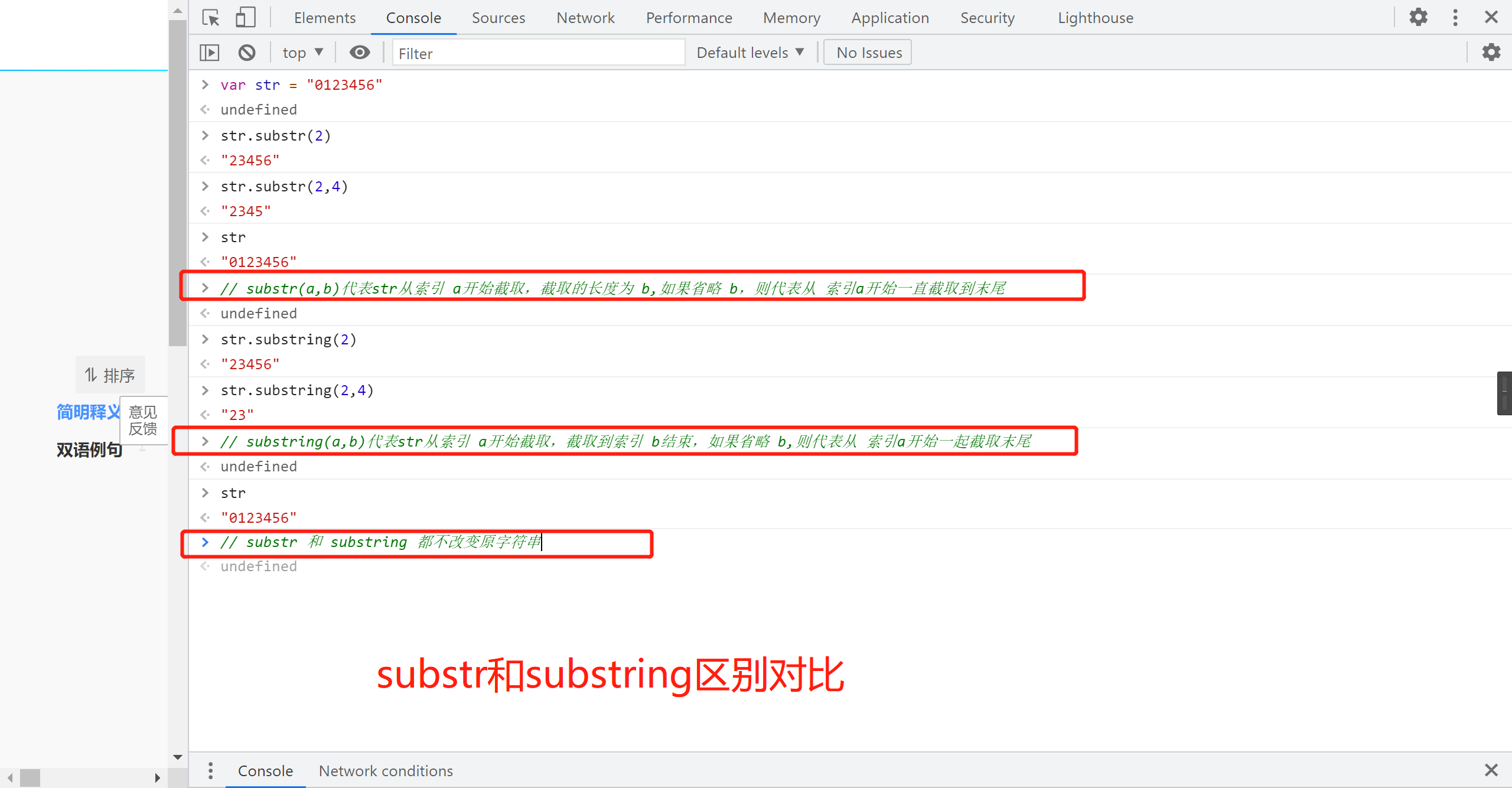
Task: Click the No Issues button
Action: coord(868,53)
